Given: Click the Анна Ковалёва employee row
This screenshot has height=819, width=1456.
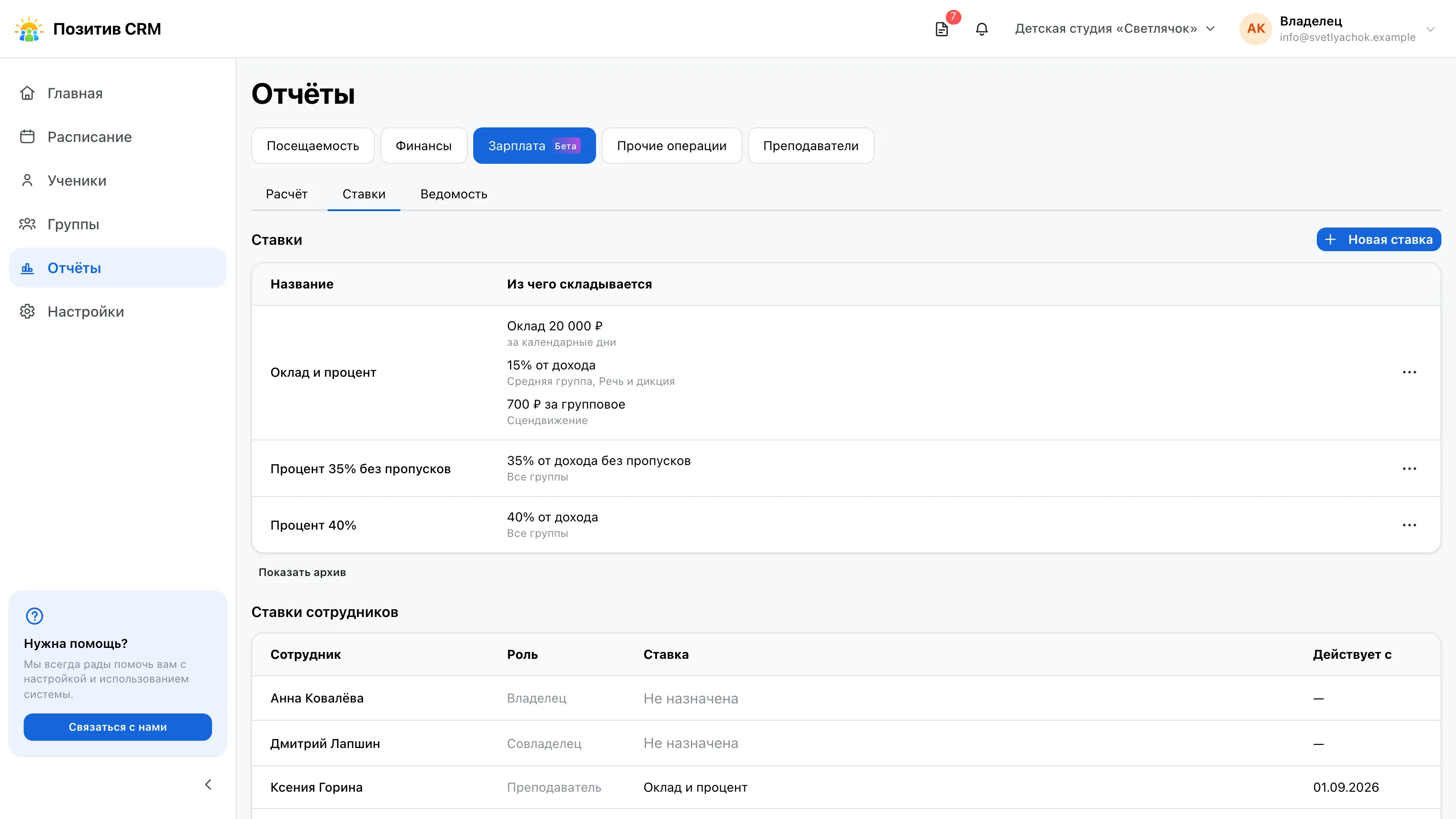Looking at the screenshot, I should 846,698.
